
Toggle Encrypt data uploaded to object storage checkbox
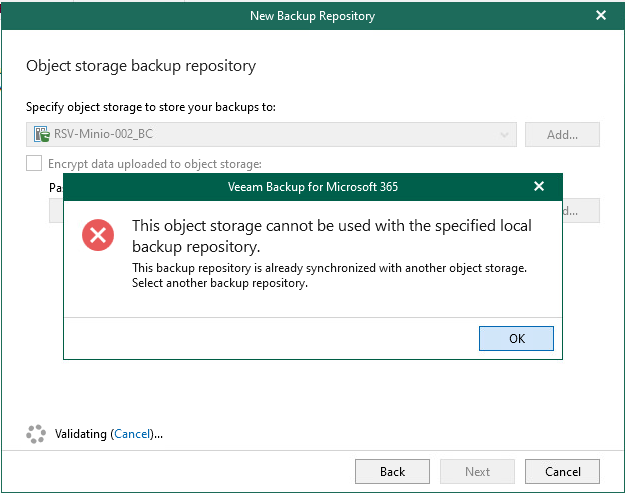tap(34, 163)
